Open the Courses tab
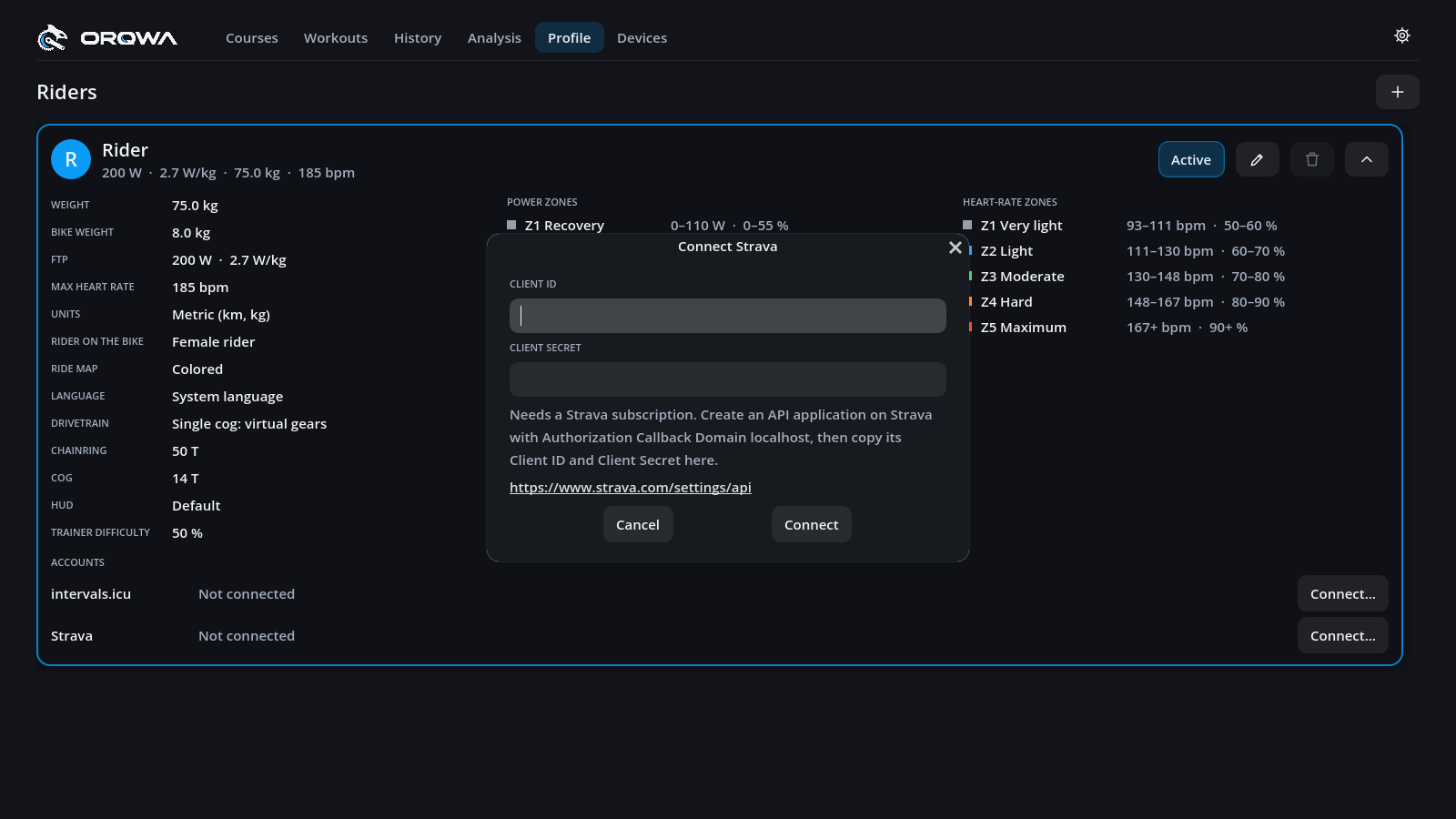The height and width of the screenshot is (819, 1456). (252, 38)
